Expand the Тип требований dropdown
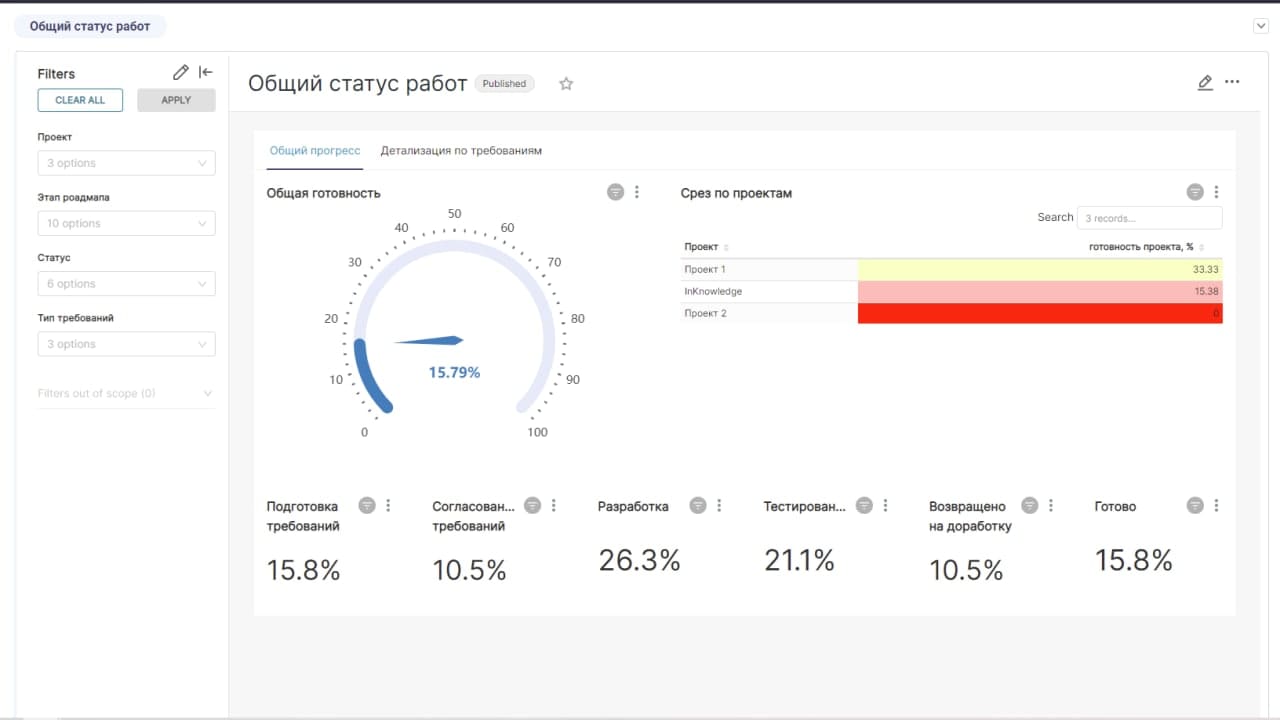 coord(126,344)
